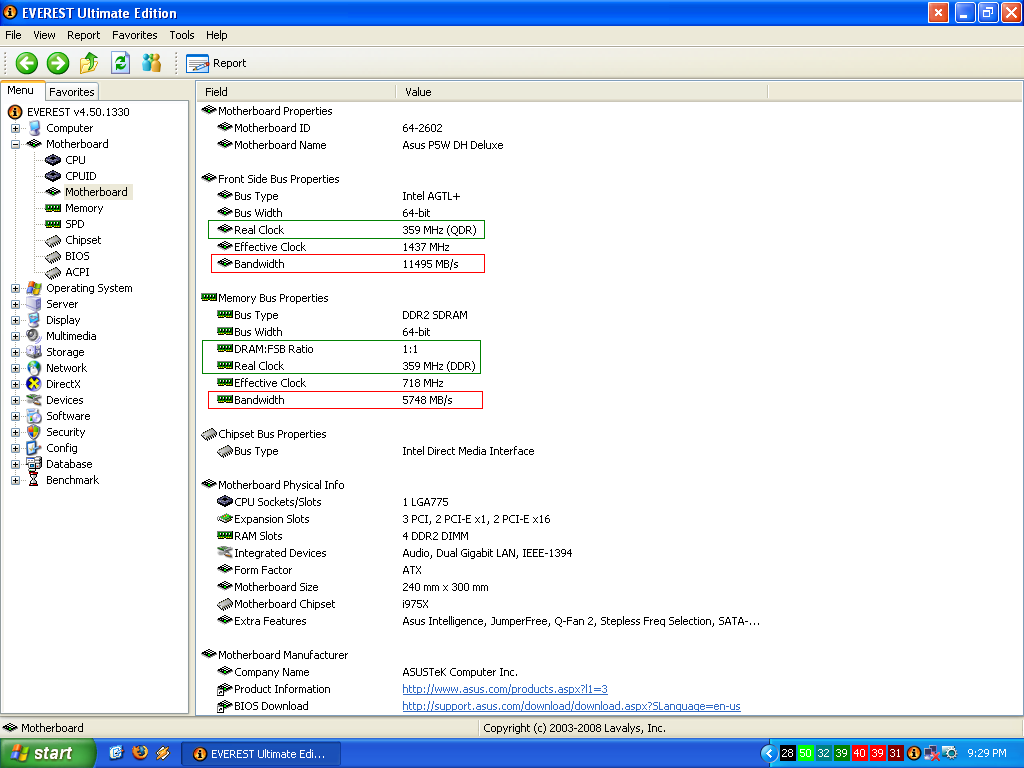This screenshot has height=768, width=1024.
Task: Open the View menu
Action: (44, 35)
